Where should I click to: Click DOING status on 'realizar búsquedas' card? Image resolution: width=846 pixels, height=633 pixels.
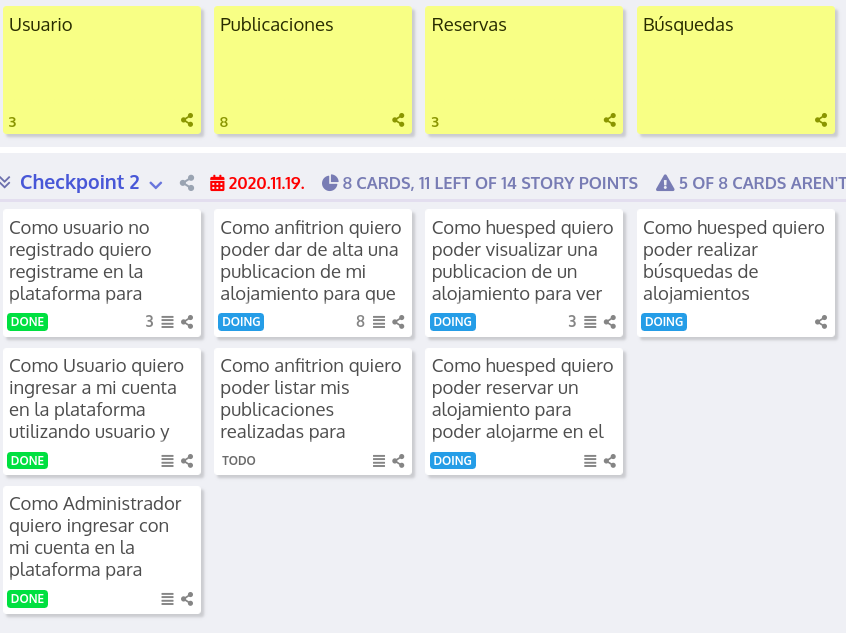point(664,322)
